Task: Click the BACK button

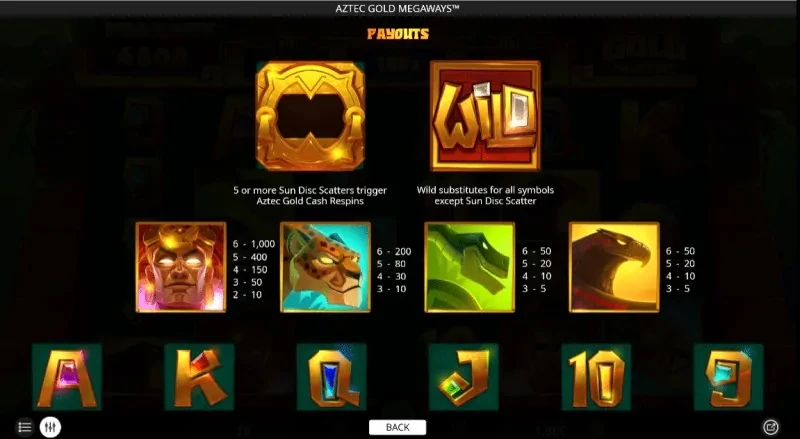Action: tap(397, 427)
